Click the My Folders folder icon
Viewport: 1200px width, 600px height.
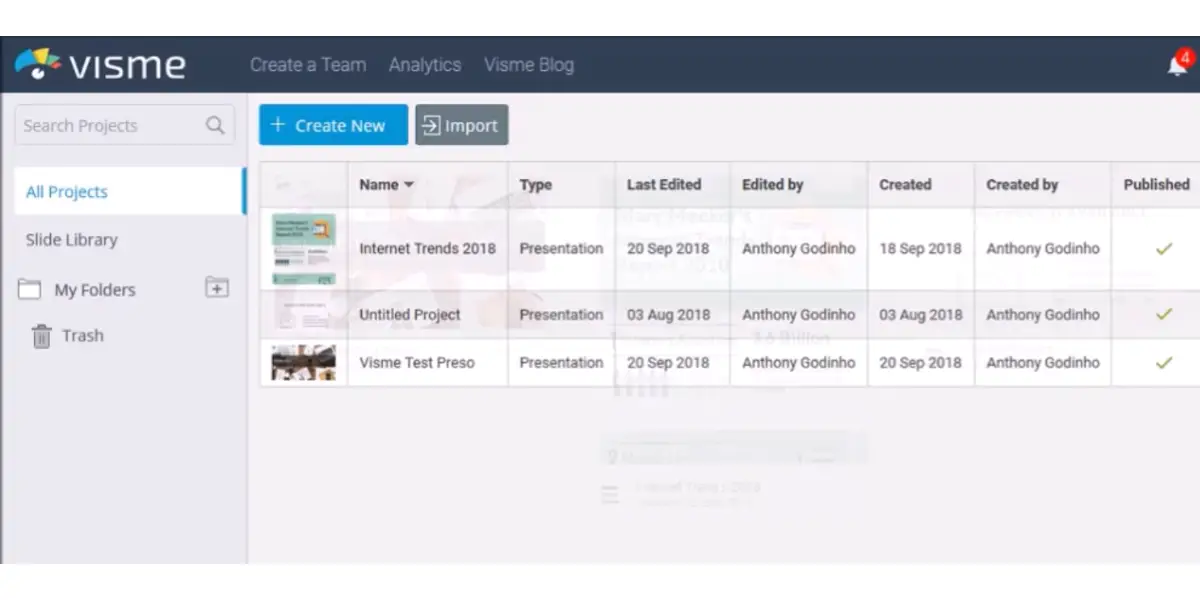(x=30, y=290)
